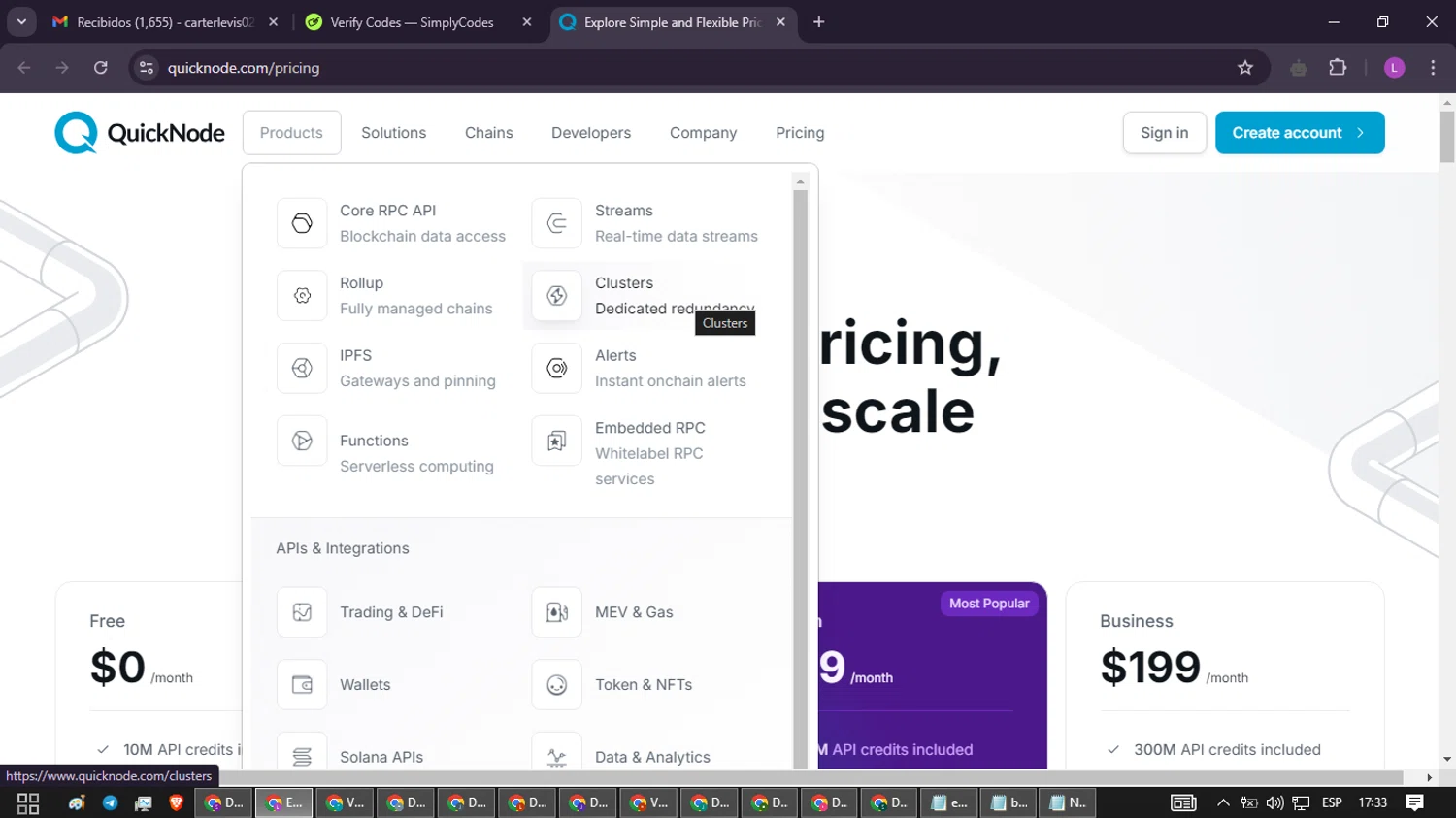Screen dimensions: 1456x818
Task: Click the Sign in button
Action: 1164,133
